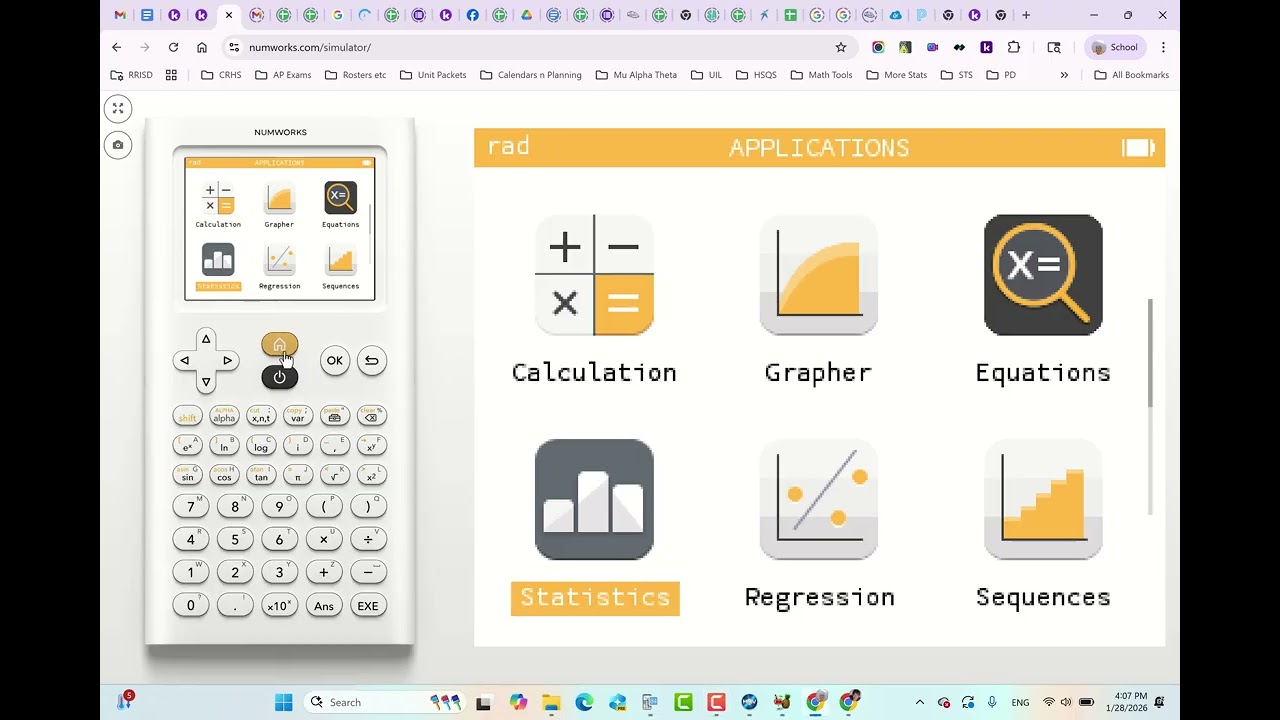Click the calculator backspace key
This screenshot has width=1280, height=720.
(371, 417)
